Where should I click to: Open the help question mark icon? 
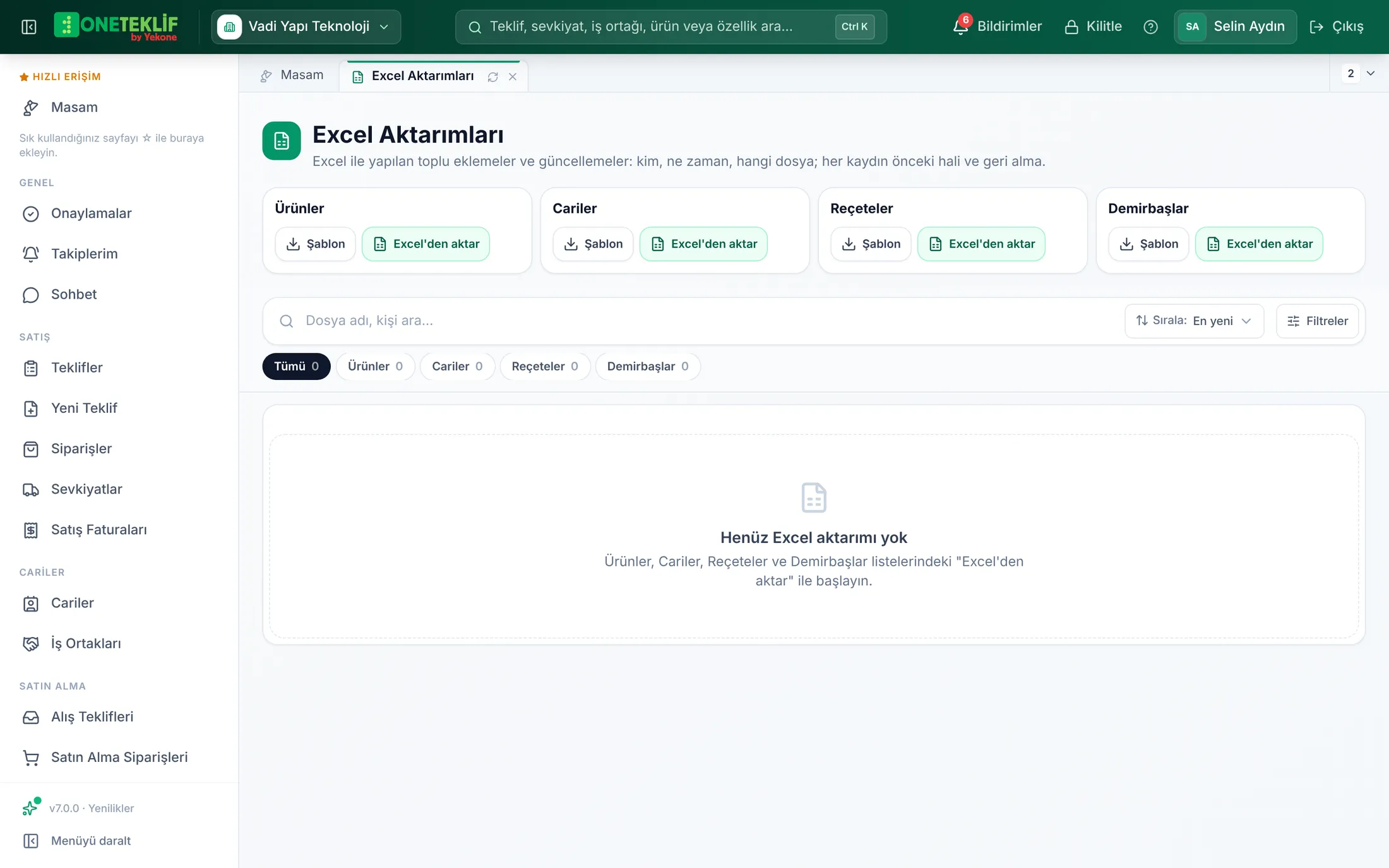point(1150,27)
